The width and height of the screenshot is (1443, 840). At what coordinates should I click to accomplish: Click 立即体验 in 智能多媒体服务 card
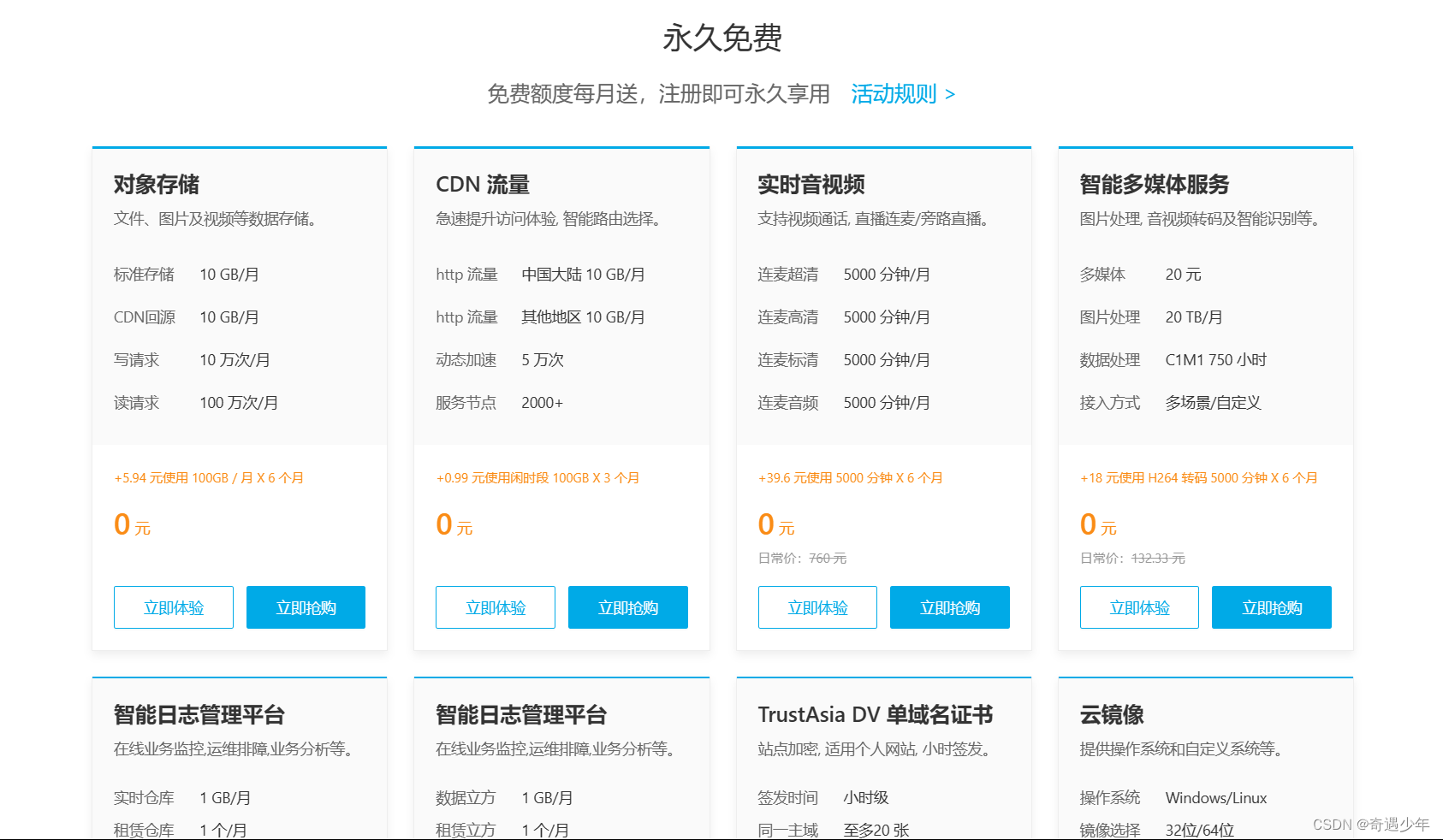[x=1139, y=607]
